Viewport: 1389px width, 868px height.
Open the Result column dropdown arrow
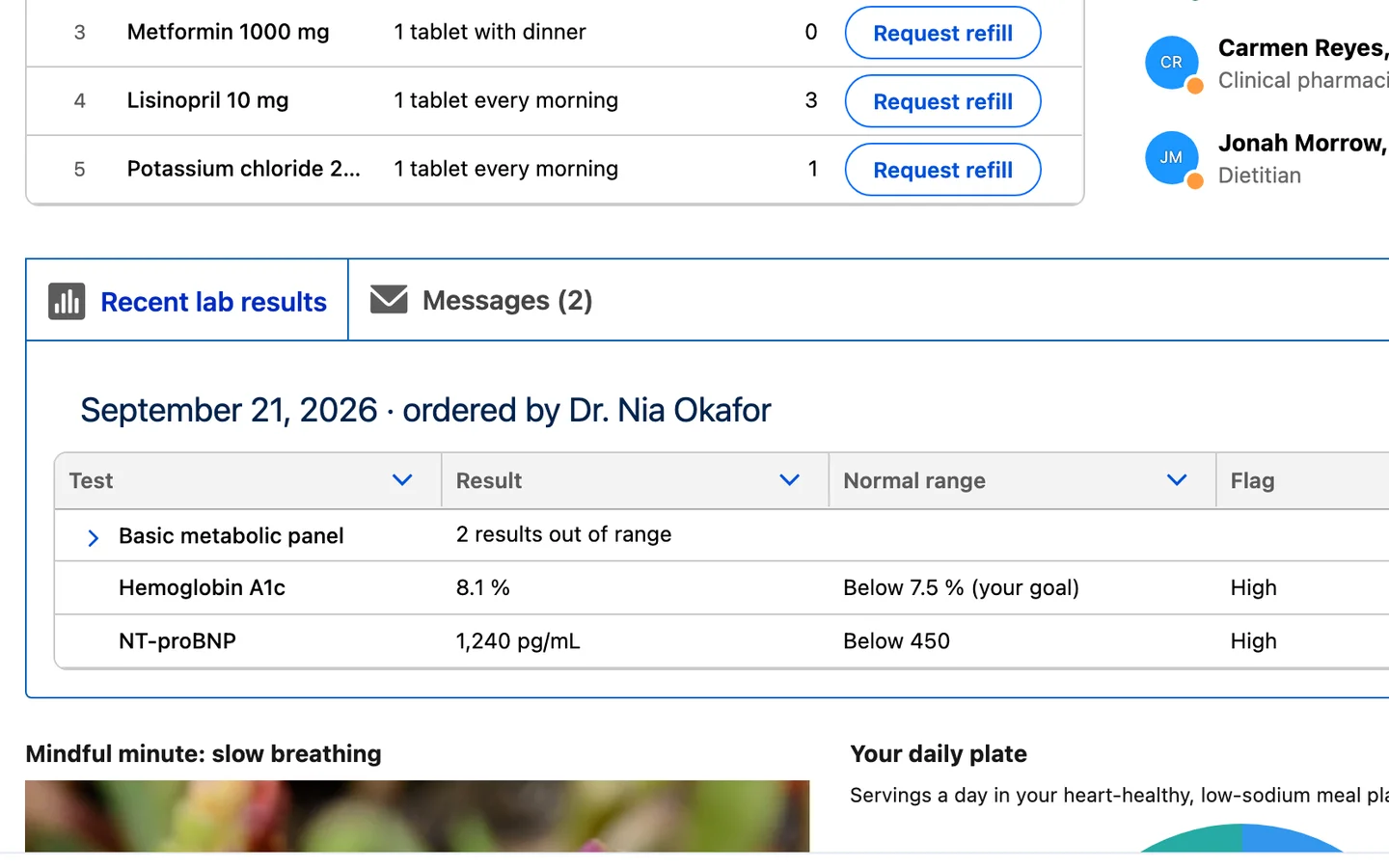(x=789, y=480)
